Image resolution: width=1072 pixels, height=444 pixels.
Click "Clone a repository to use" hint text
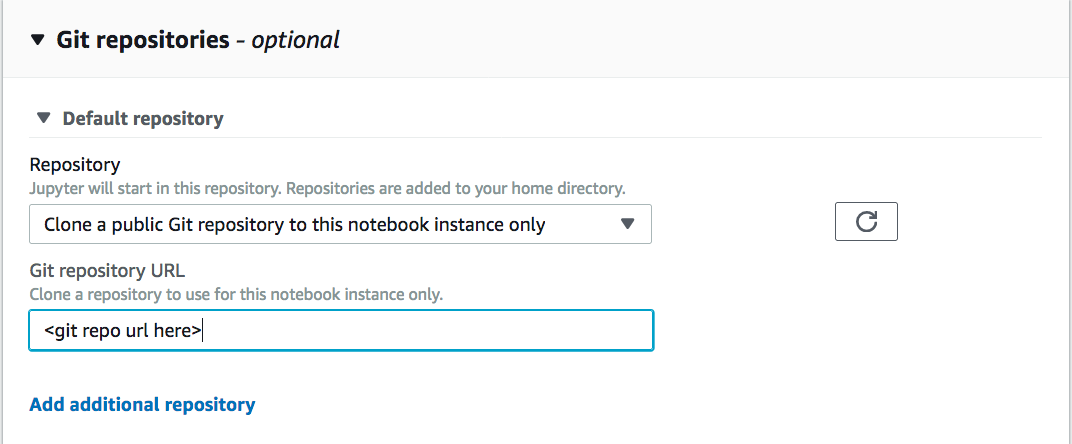pos(237,296)
